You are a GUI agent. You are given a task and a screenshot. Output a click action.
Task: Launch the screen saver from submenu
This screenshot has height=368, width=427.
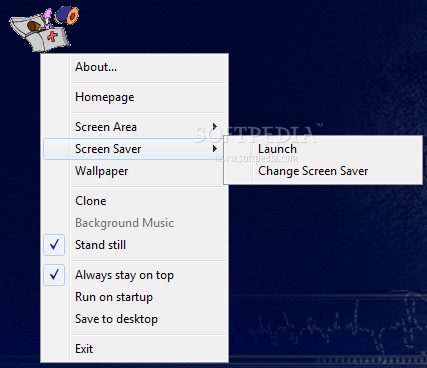pyautogui.click(x=323, y=149)
